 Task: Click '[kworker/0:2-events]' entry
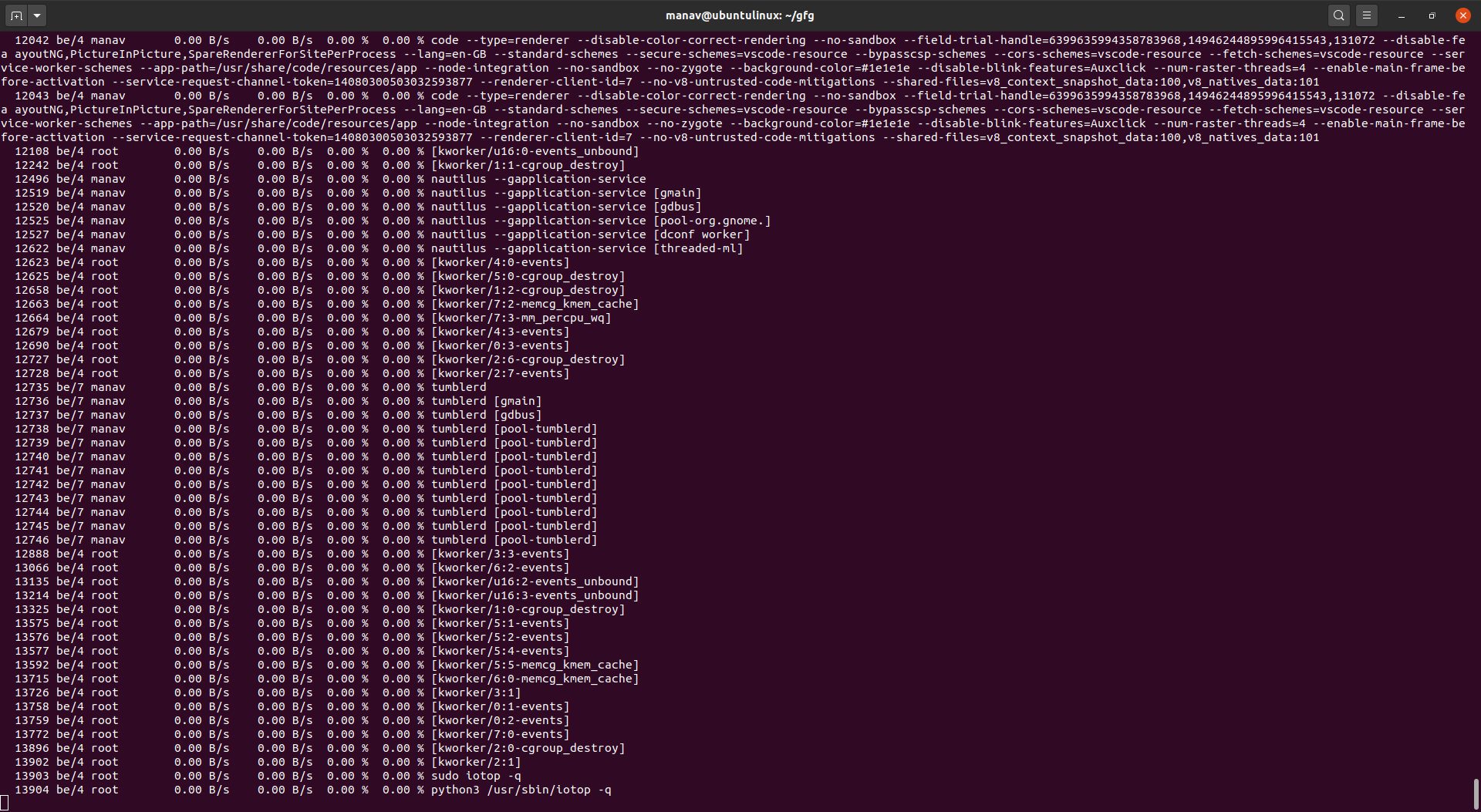(x=501, y=720)
